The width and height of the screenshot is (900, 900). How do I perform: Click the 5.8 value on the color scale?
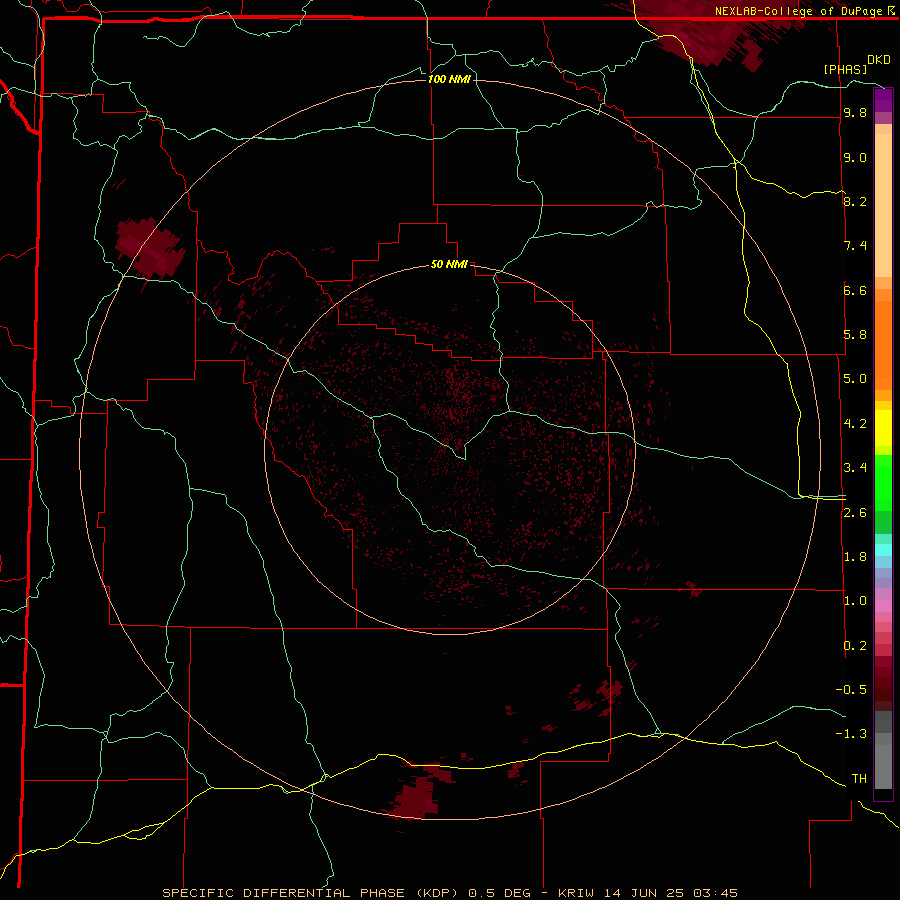[855, 335]
